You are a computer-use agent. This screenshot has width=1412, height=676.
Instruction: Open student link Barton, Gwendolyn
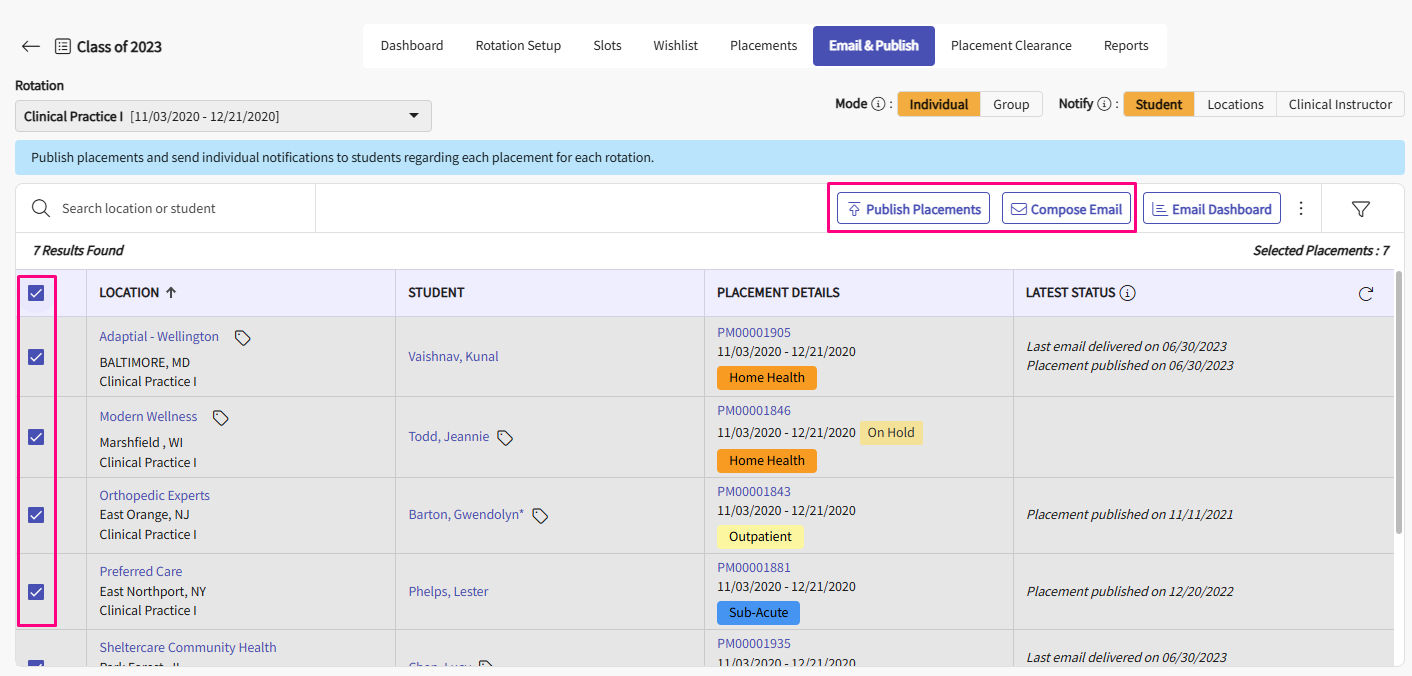[465, 515]
